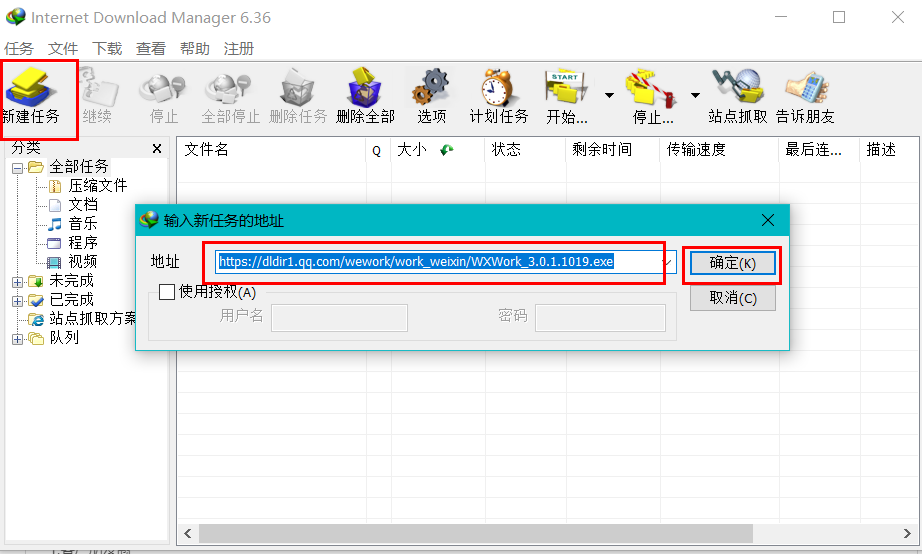Viewport: 922px width, 554px height.
Task: Sort by 剩余时间 column header
Action: click(613, 149)
